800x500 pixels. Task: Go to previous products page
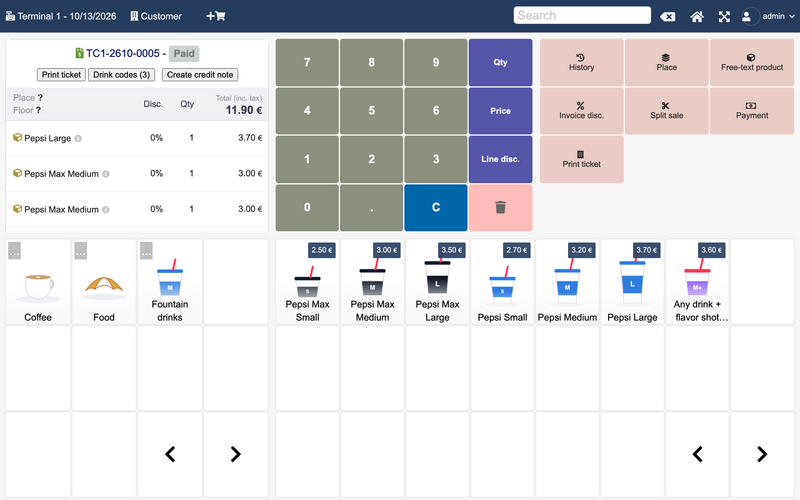pos(697,454)
